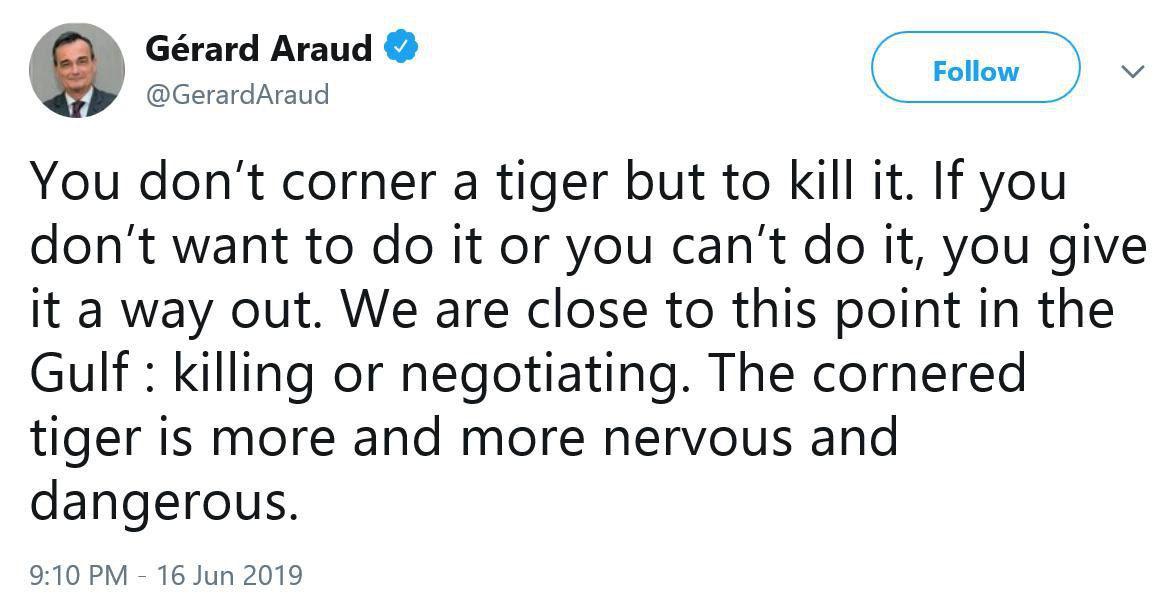The width and height of the screenshot is (1172, 613).
Task: Open the Gérard Araud display name link
Action: point(259,49)
